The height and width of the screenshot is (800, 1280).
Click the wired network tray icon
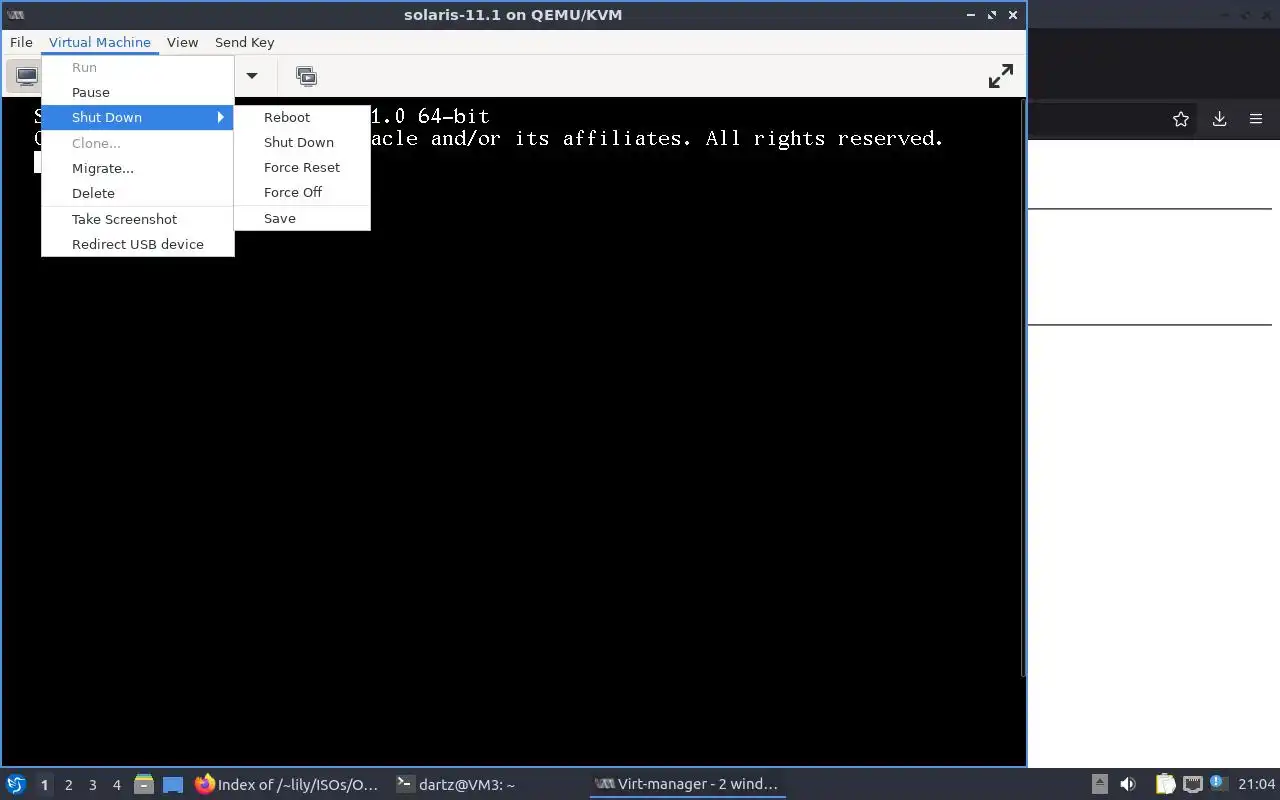click(x=1192, y=785)
